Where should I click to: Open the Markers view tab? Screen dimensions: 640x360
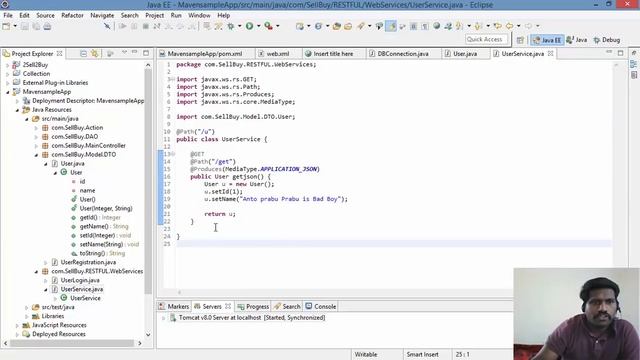(174, 307)
